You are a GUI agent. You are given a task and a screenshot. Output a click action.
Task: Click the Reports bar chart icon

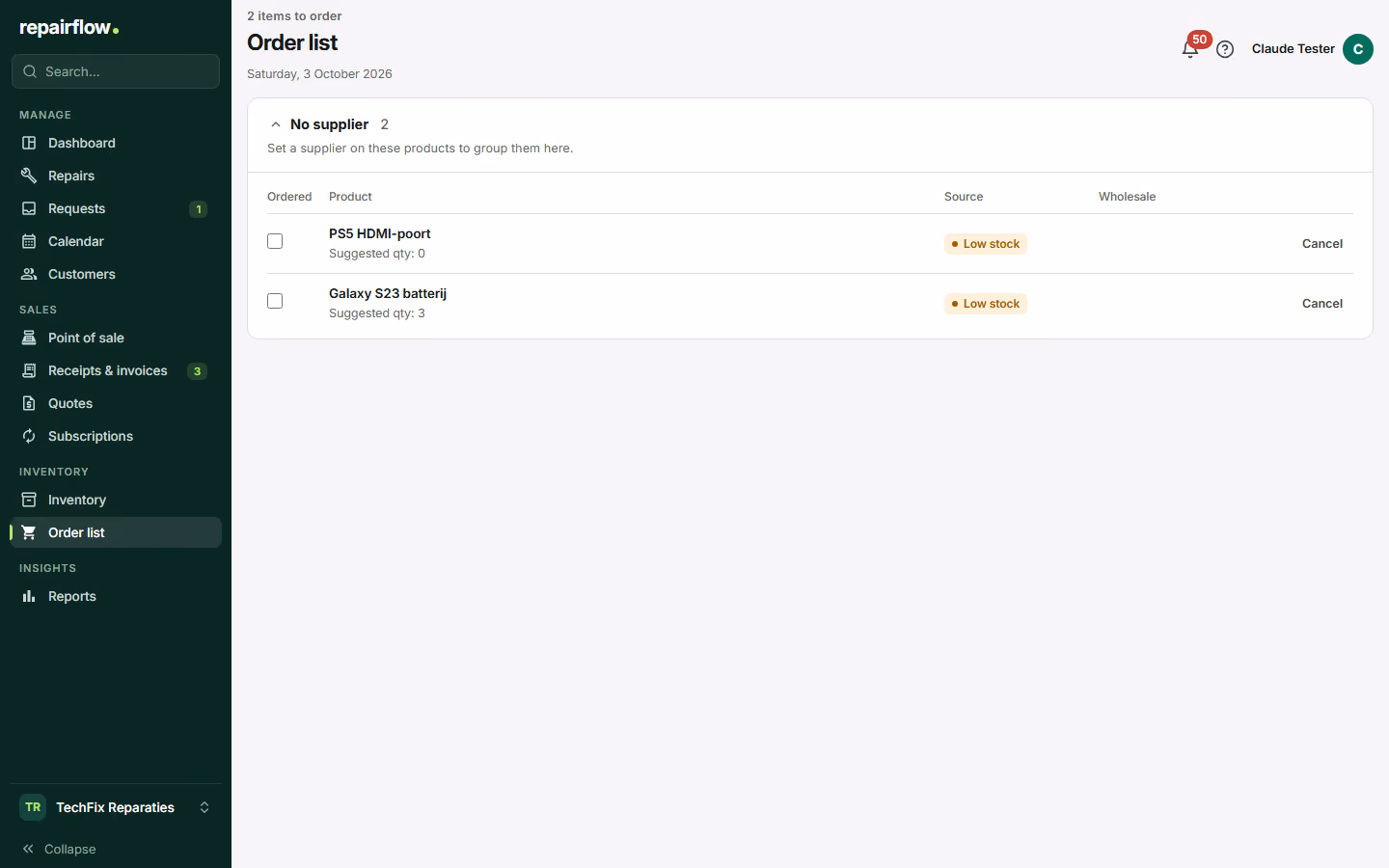(29, 596)
